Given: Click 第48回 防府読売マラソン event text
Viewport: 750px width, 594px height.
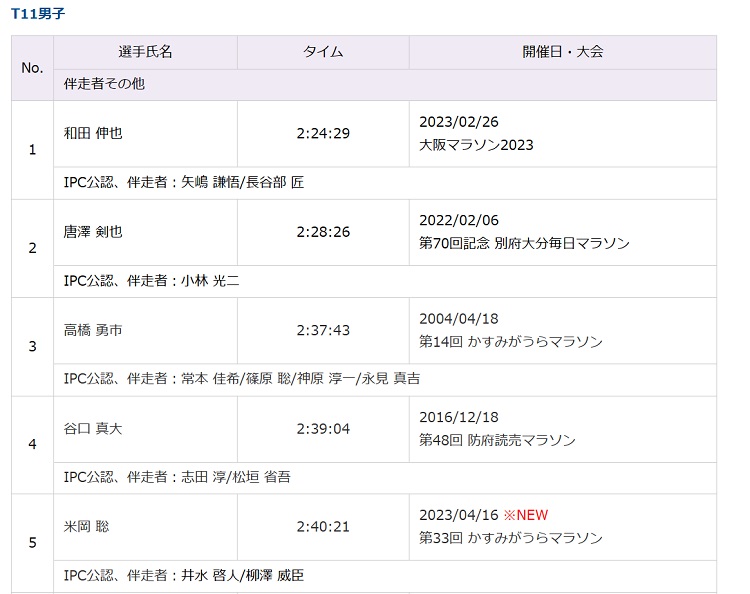Looking at the screenshot, I should point(497,440).
